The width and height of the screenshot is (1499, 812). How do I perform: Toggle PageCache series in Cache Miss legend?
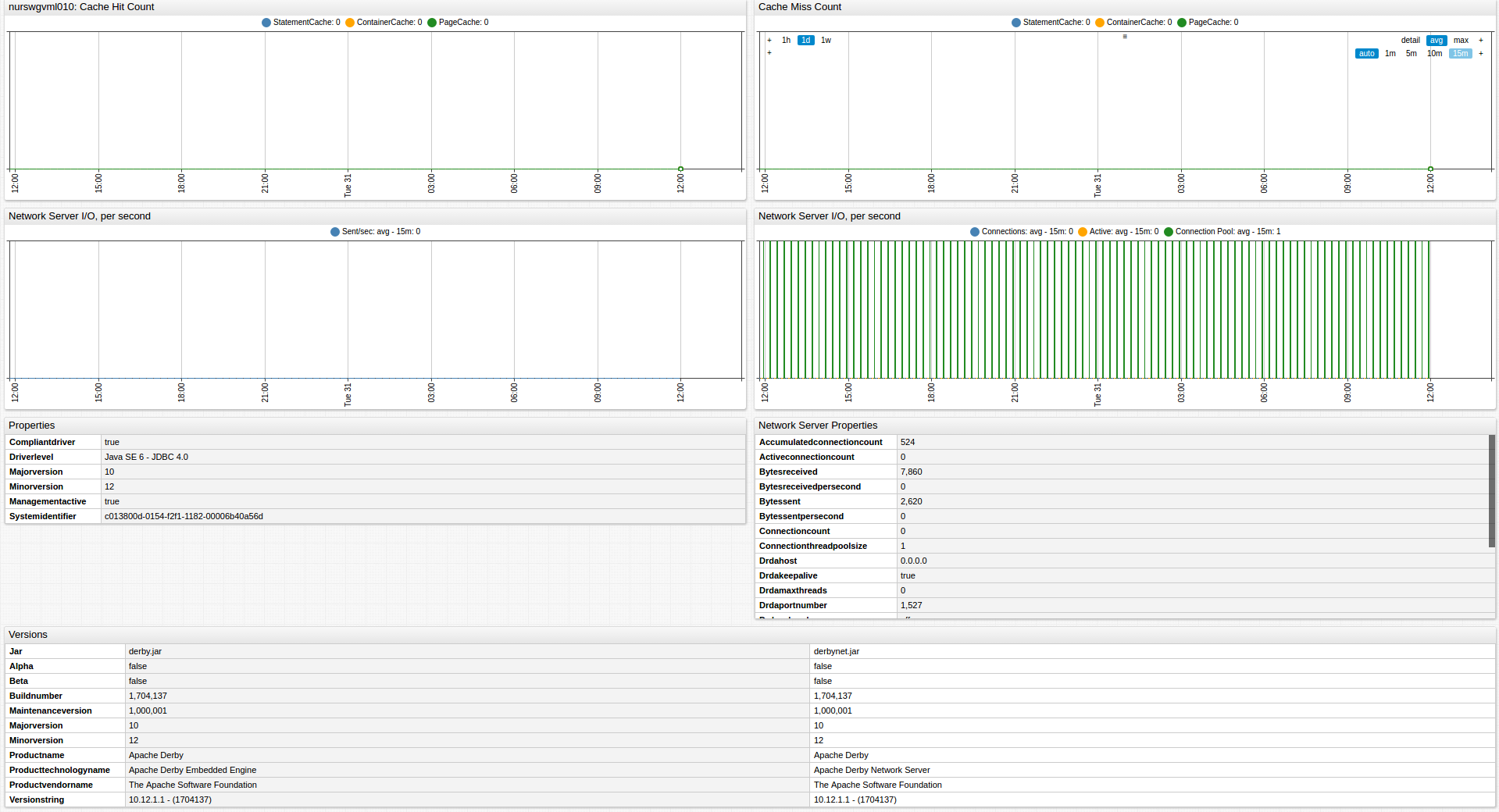[x=1208, y=23]
